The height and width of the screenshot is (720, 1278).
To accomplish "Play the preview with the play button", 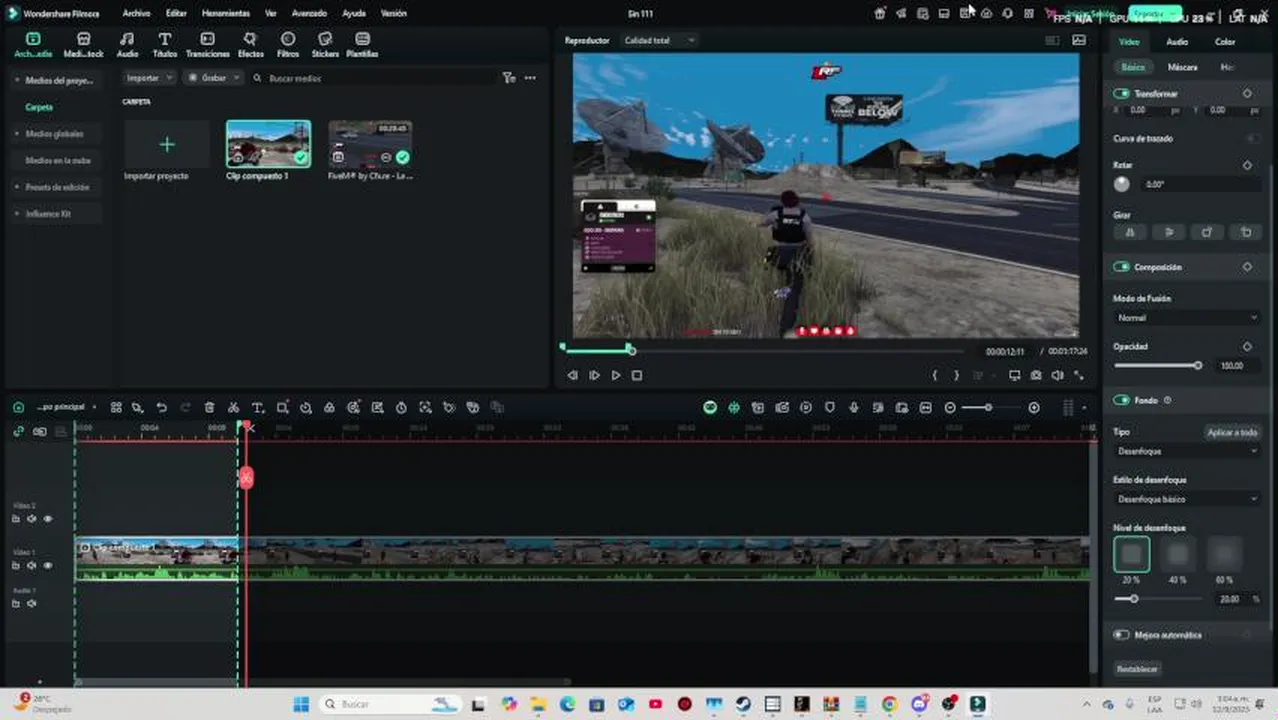I will pyautogui.click(x=616, y=375).
